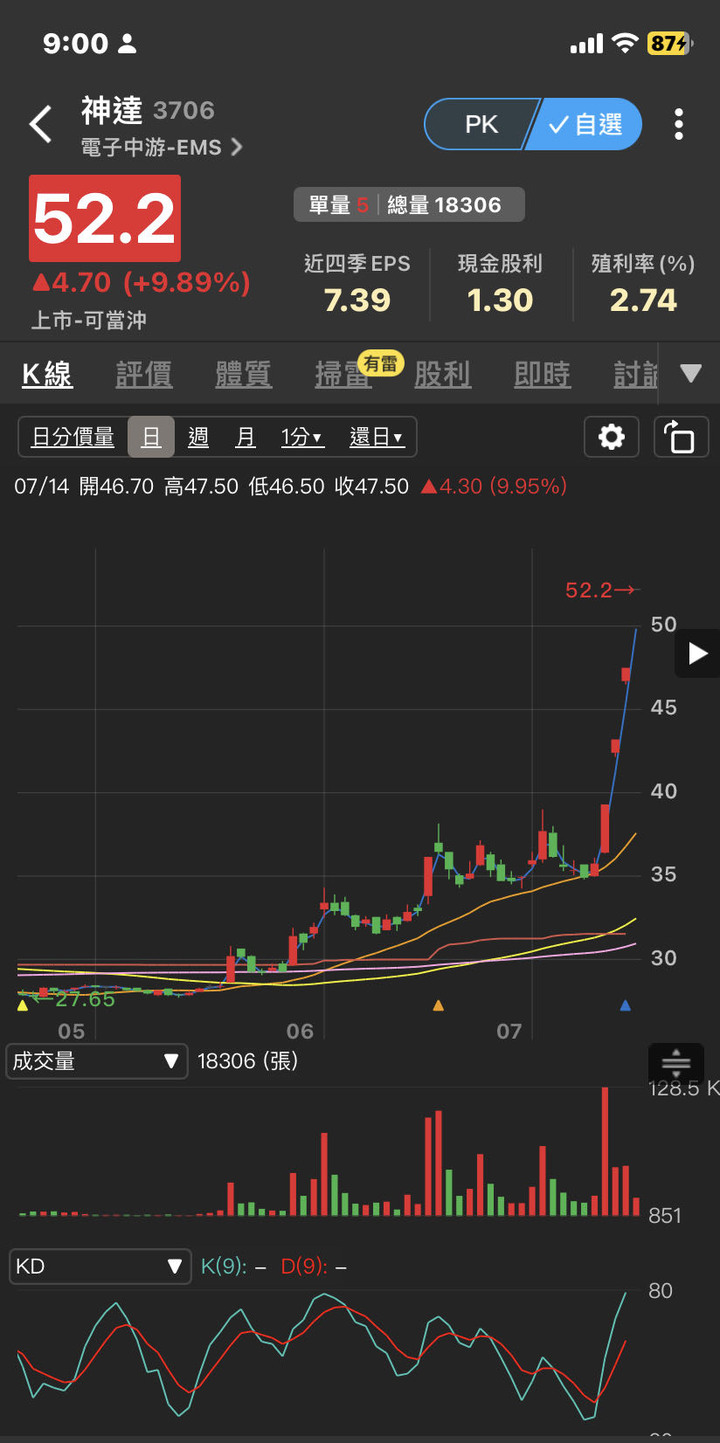Screen dimensions: 720x1443
Task: Open the three-dot more options menu
Action: coord(679,124)
